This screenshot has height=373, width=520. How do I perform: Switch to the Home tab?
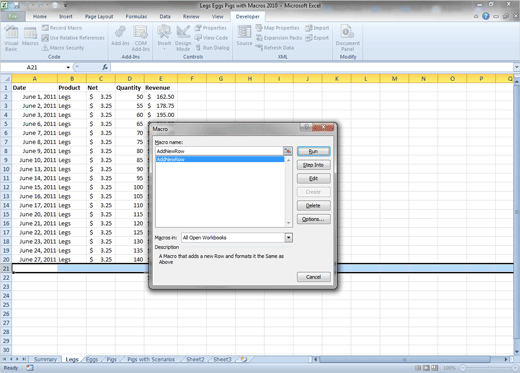tap(40, 17)
